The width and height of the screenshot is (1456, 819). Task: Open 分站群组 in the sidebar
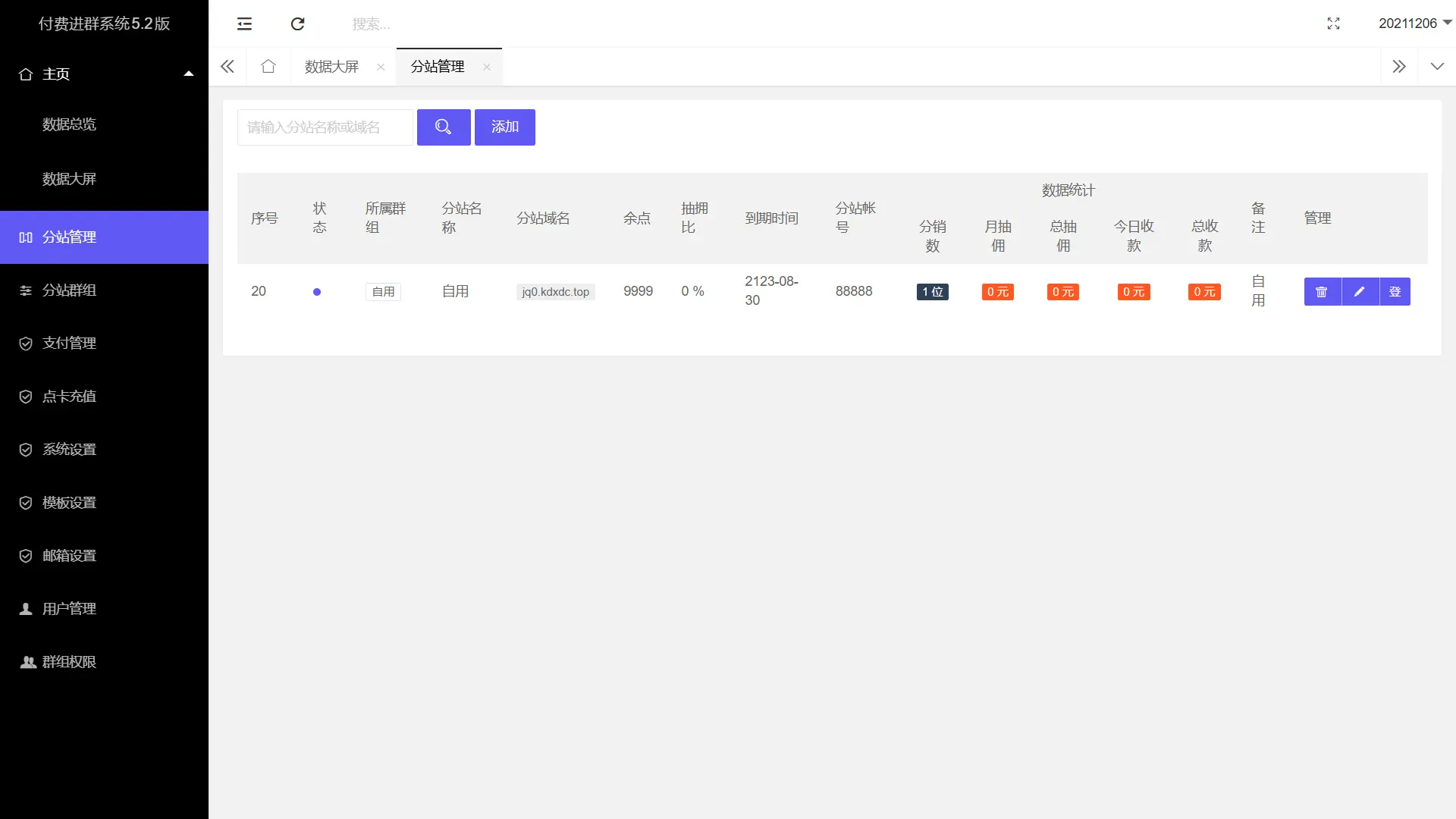[x=69, y=290]
